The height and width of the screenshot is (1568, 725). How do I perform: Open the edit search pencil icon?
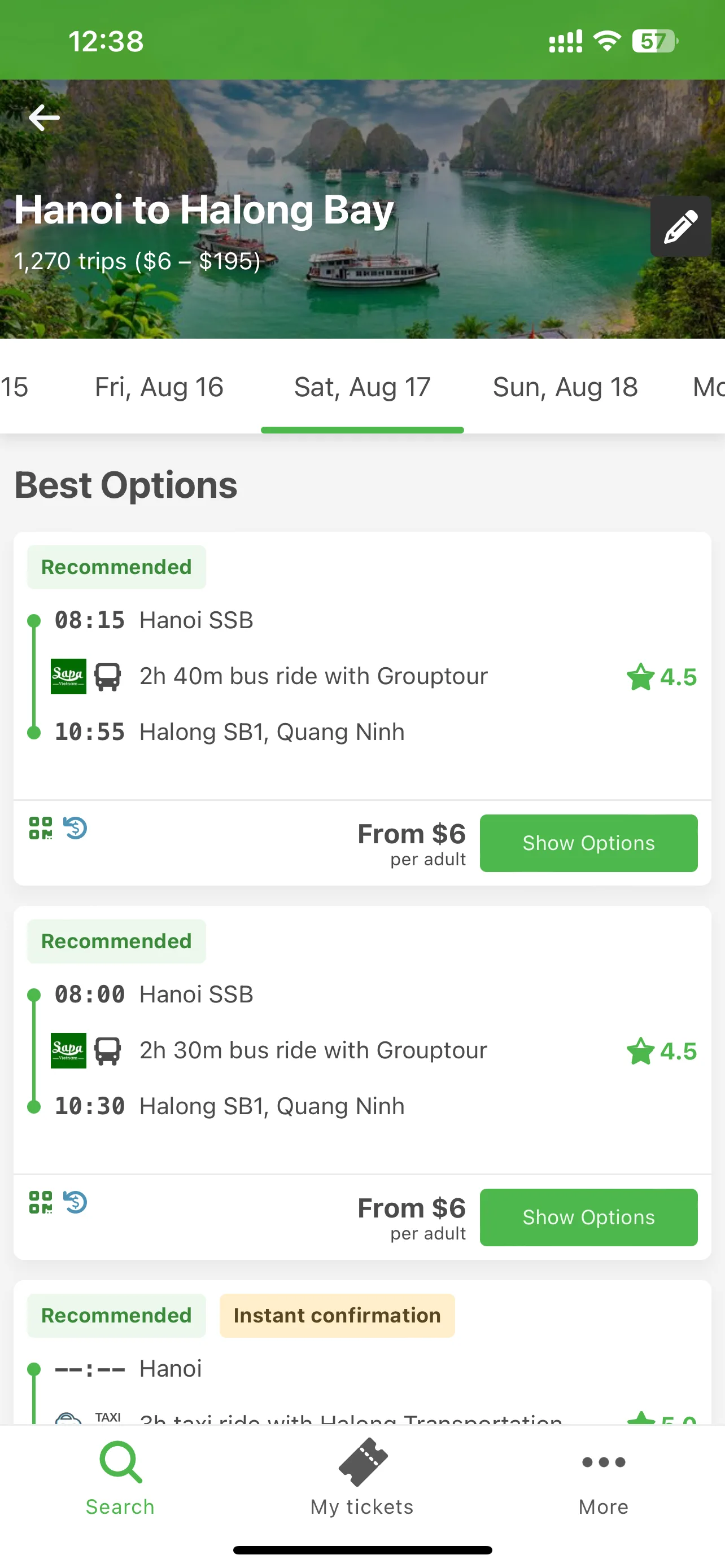coord(680,226)
